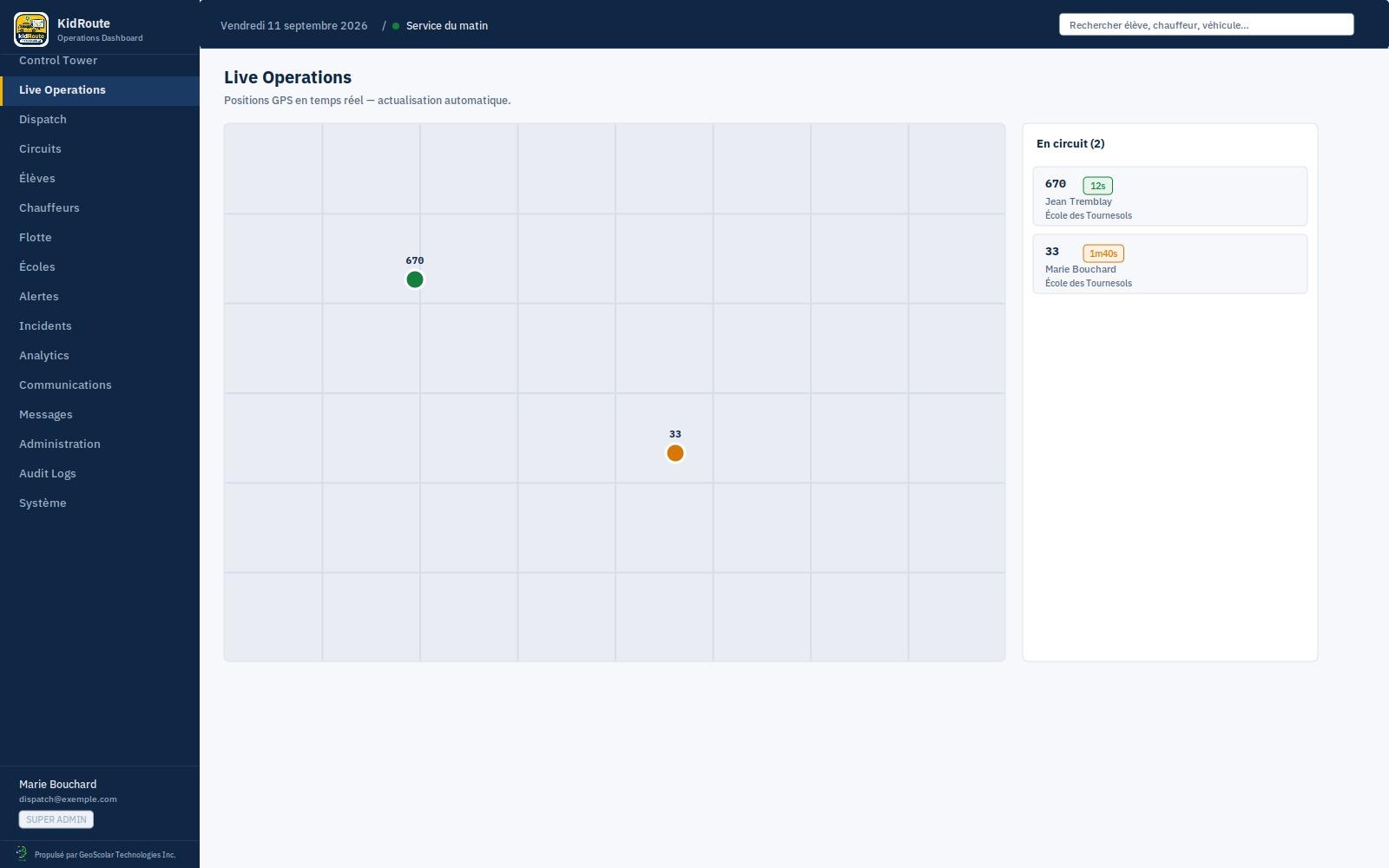Screen dimensions: 1389x868
Task: Click dispatch@exemple.com email in sidebar
Action: point(68,799)
